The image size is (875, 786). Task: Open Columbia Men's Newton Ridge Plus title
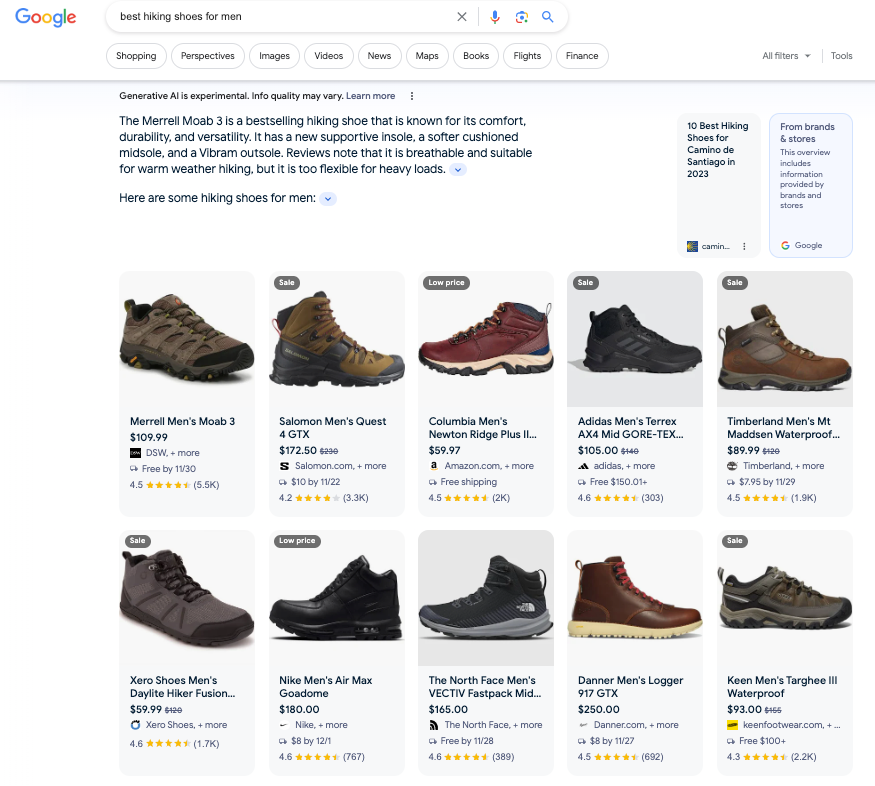pos(483,428)
